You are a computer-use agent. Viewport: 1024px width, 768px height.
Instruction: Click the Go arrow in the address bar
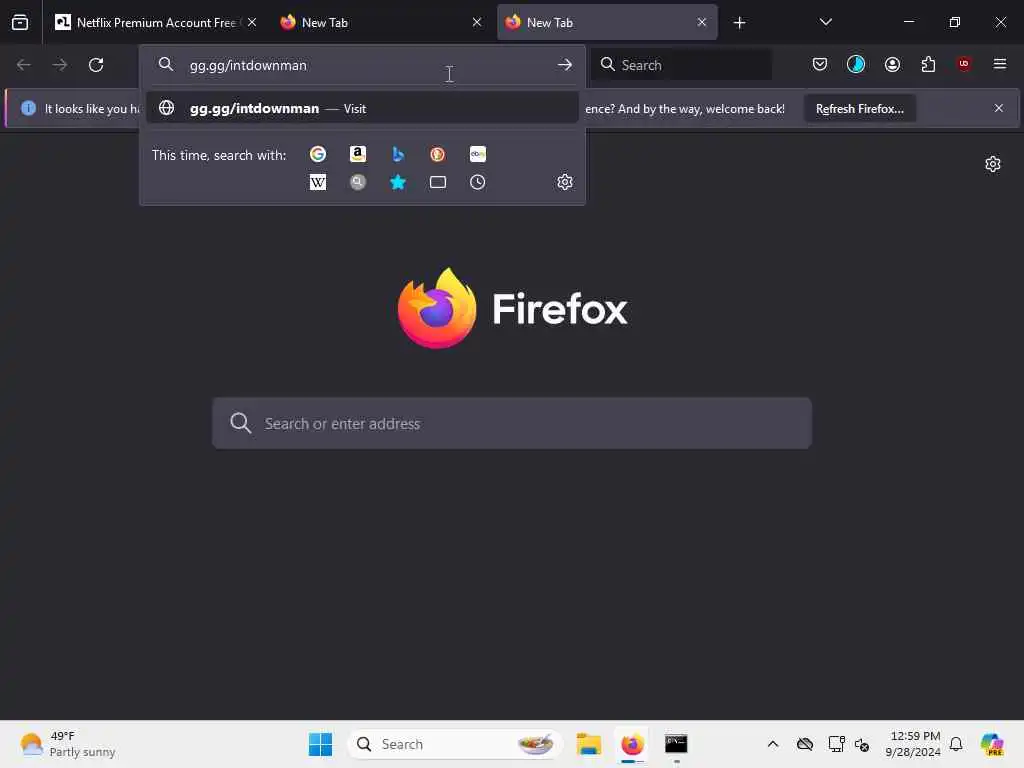[565, 65]
